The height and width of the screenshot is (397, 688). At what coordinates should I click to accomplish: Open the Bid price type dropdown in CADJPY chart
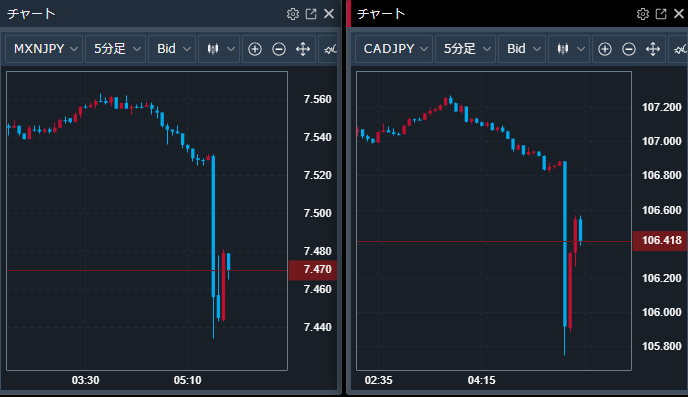pyautogui.click(x=522, y=49)
